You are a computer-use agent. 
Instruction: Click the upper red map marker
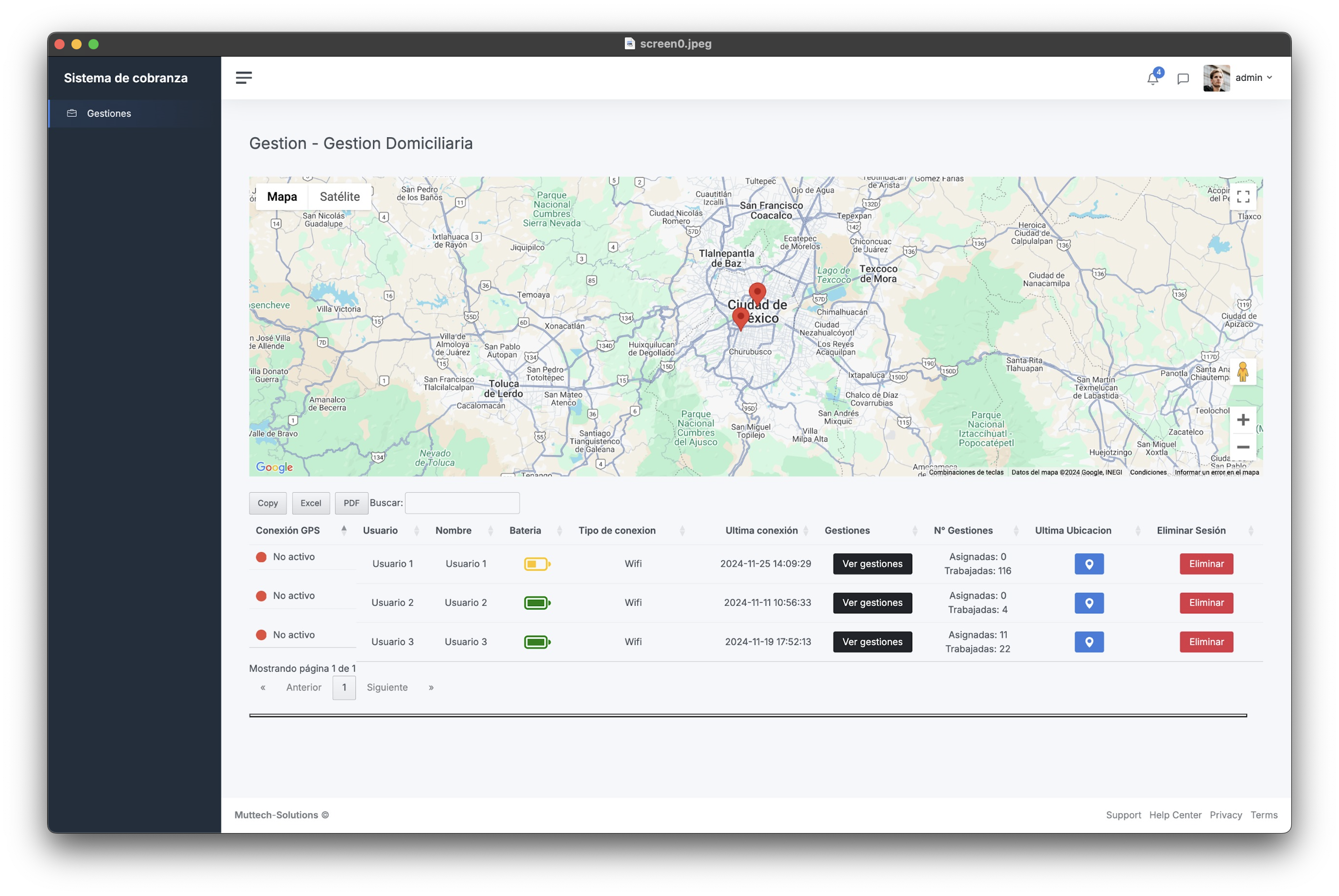757,293
